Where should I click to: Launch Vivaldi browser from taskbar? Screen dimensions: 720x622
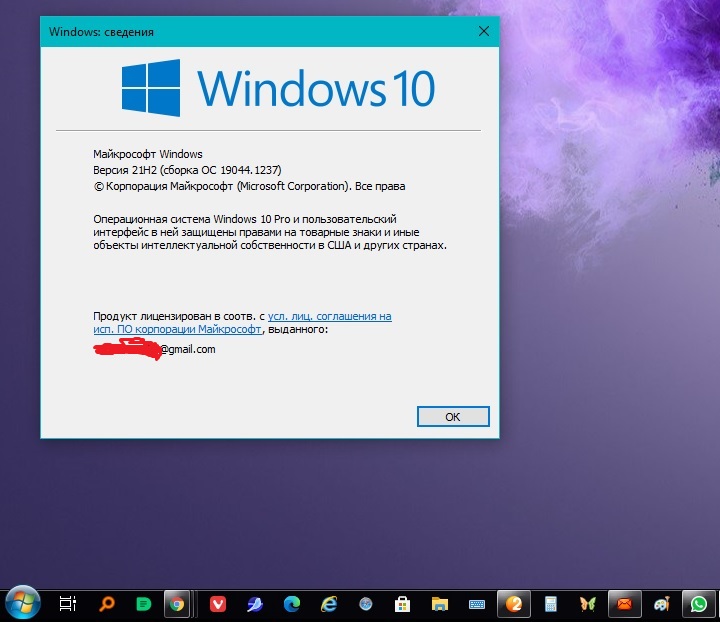(218, 604)
